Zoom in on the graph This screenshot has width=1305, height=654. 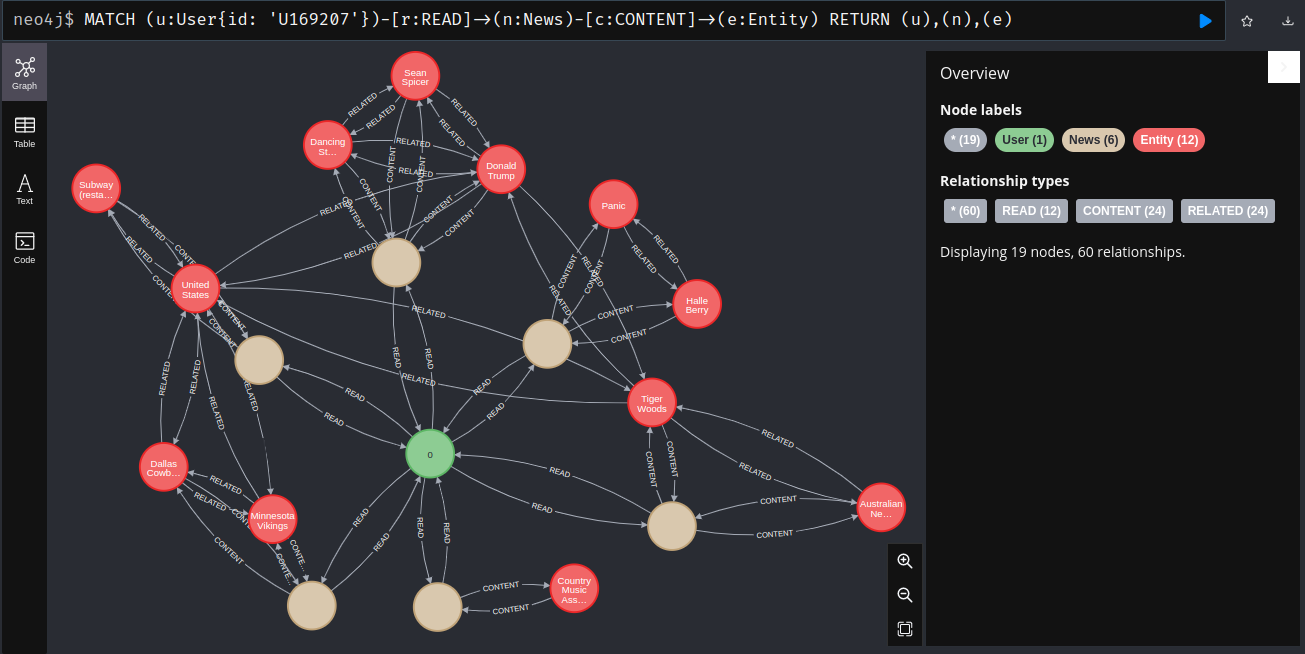coord(905,561)
